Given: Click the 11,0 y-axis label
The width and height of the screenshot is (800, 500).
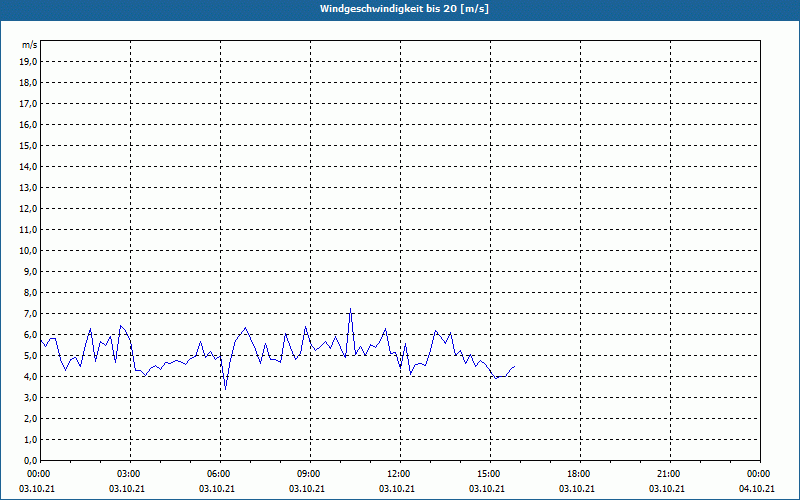Looking at the screenshot, I should tap(28, 230).
